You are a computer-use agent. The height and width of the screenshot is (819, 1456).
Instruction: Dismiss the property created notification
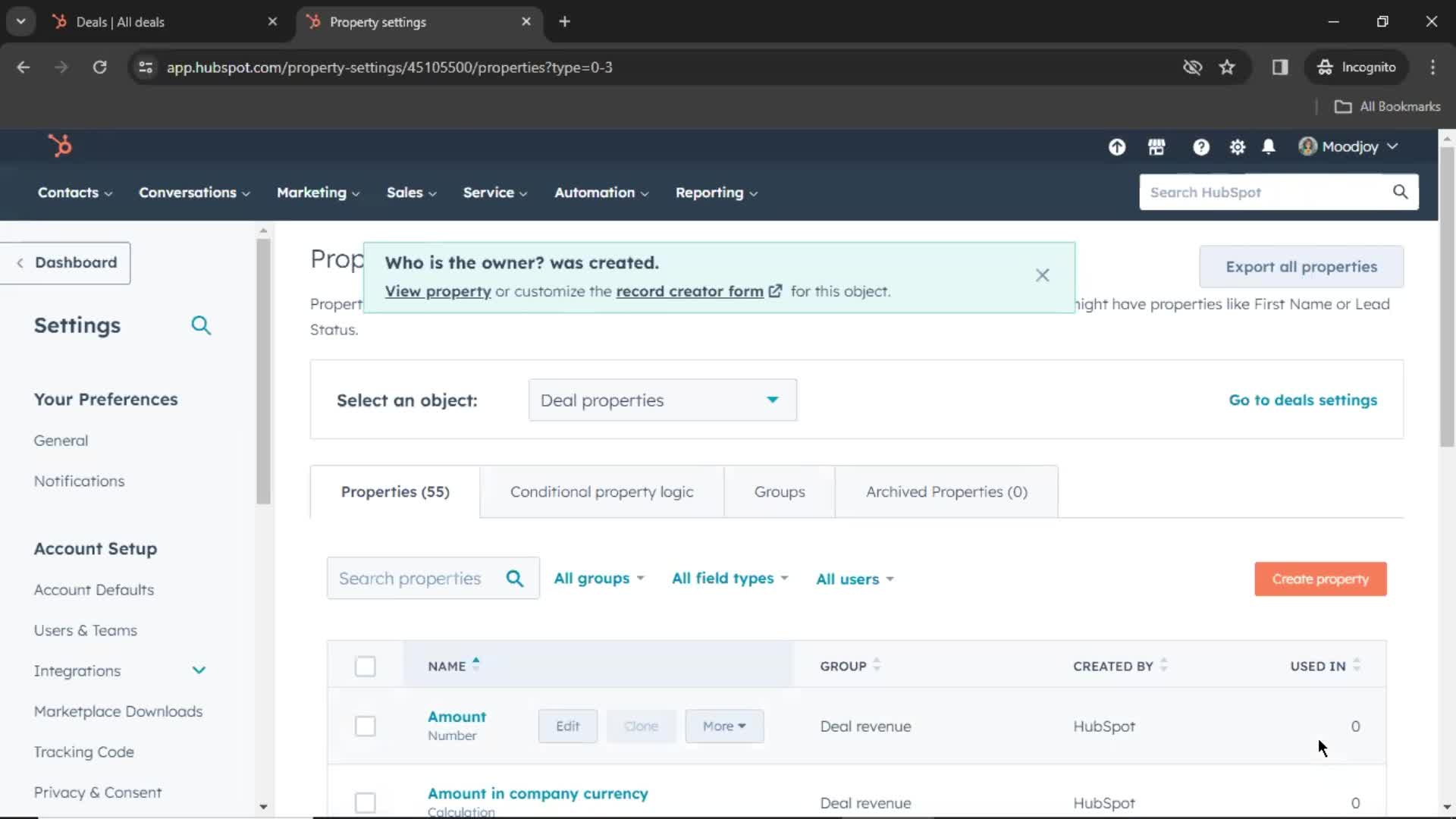click(1043, 275)
